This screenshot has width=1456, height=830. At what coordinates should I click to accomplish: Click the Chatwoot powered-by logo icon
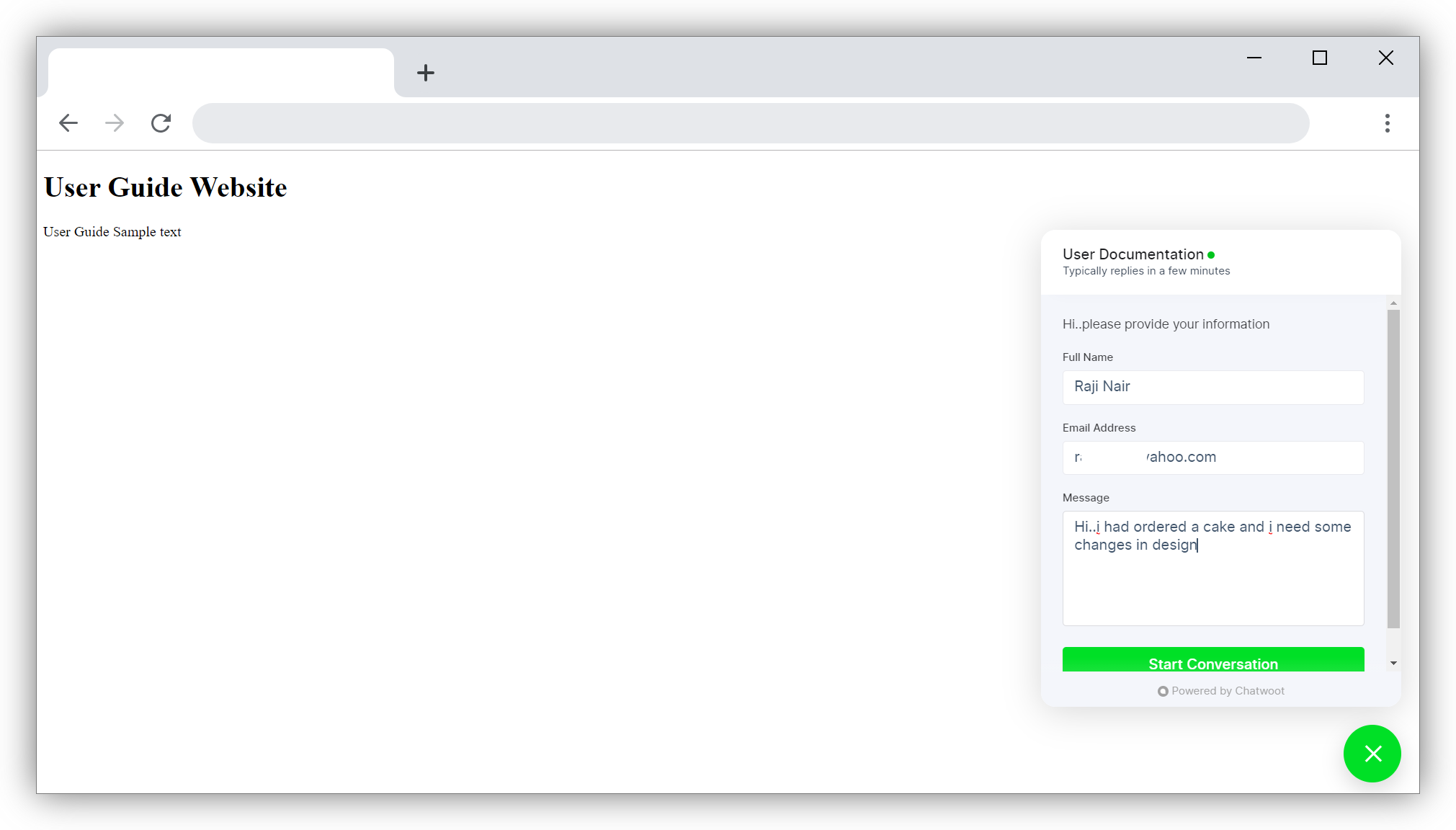coord(1161,691)
